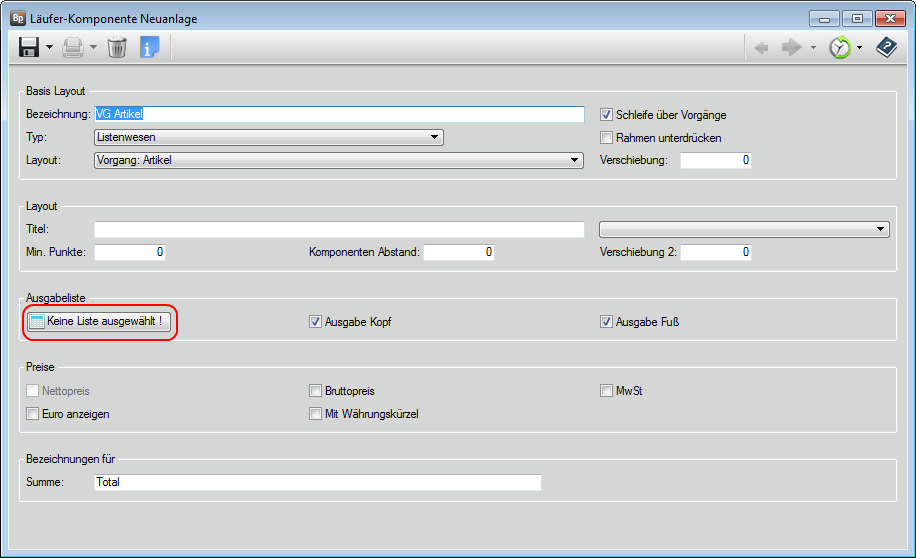Uncheck the Ausgabe Kopf checkbox
Screen dimensions: 916x558
(315, 321)
